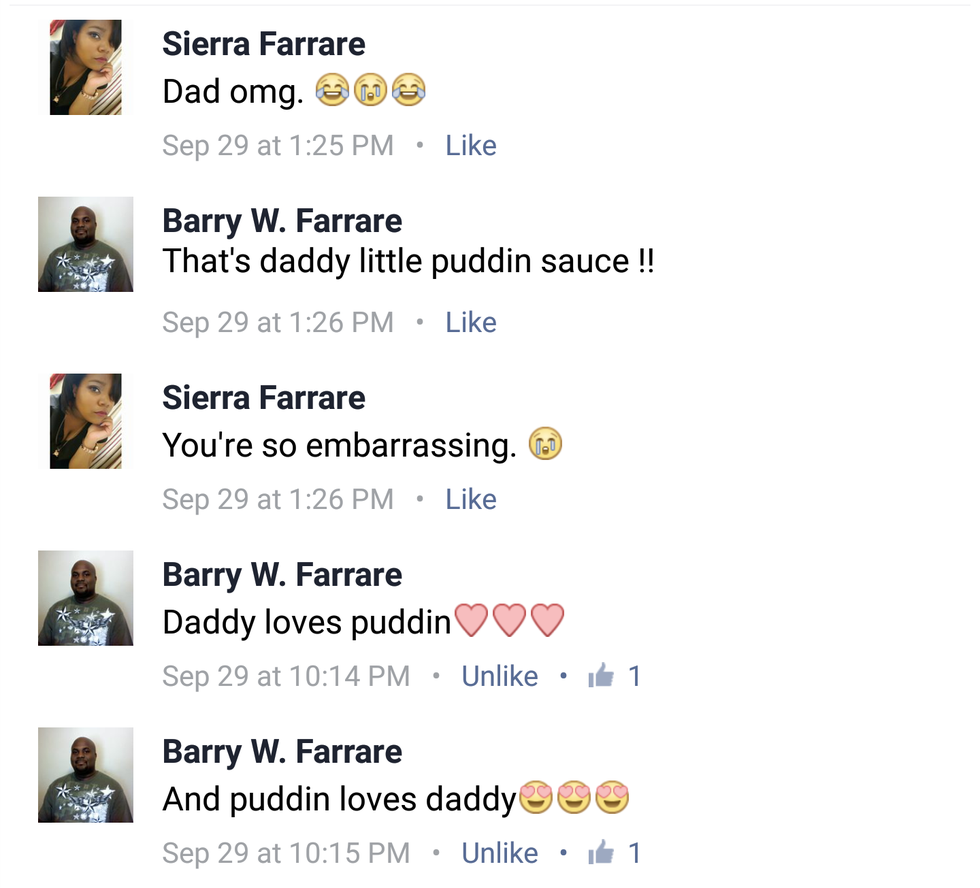
Task: Open Sierra Farrare's name on 'Dad omg' comment
Action: [264, 44]
